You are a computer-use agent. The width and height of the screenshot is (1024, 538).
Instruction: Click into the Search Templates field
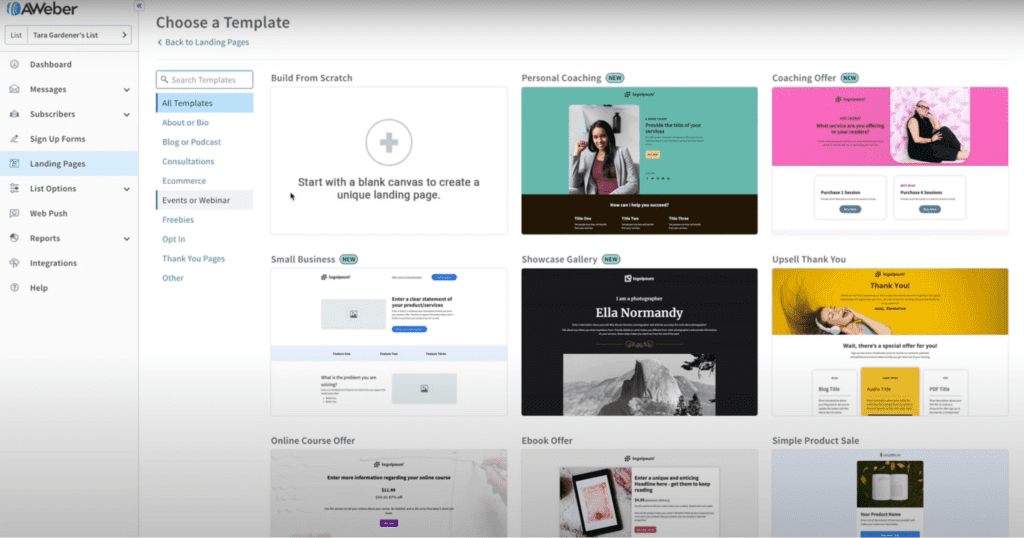coord(204,80)
